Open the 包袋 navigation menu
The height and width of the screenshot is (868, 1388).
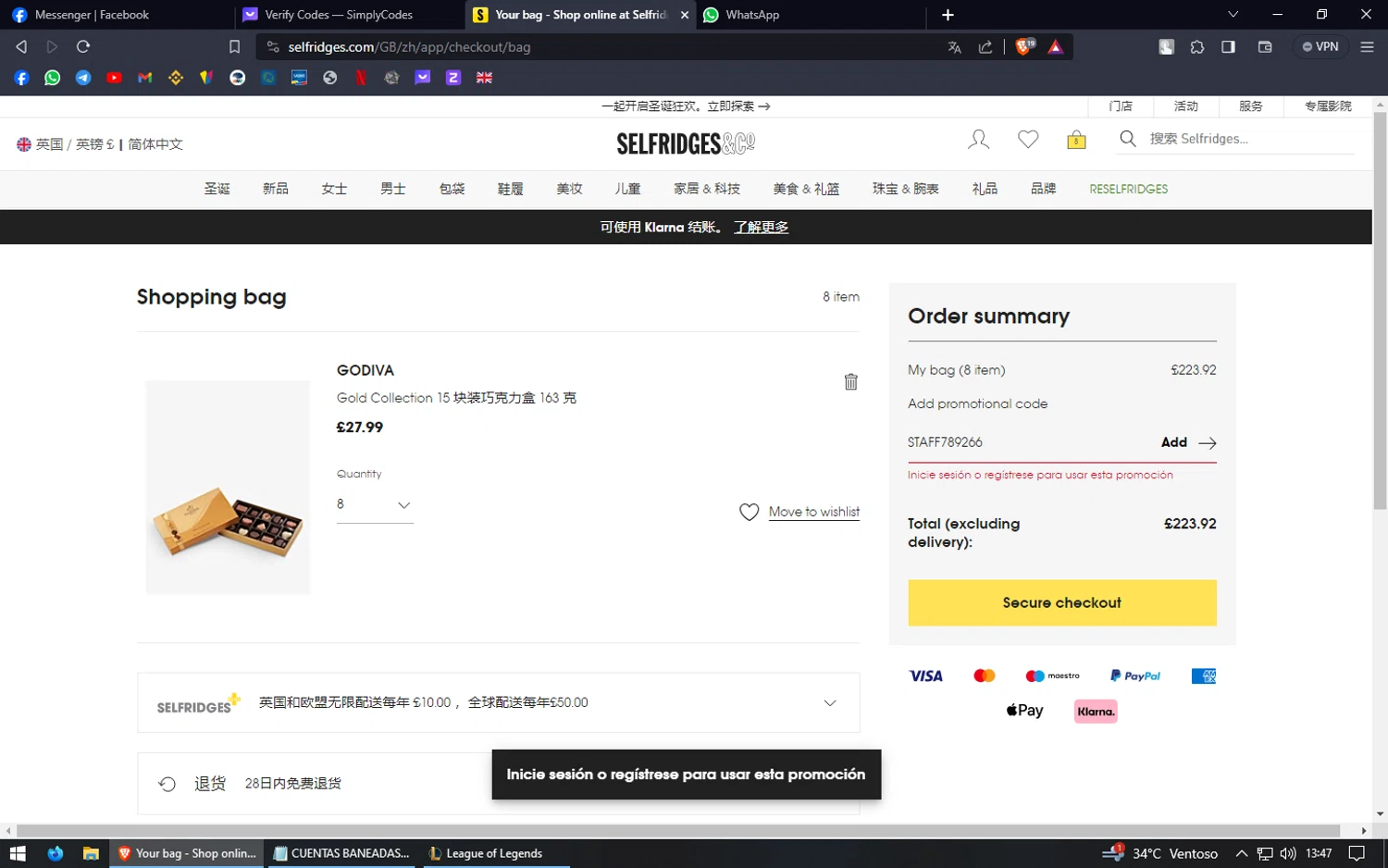[452, 189]
